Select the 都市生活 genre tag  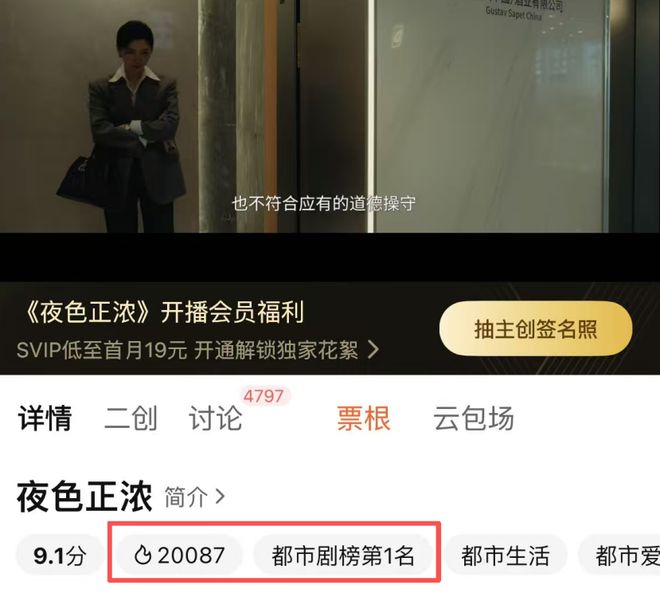tap(506, 555)
